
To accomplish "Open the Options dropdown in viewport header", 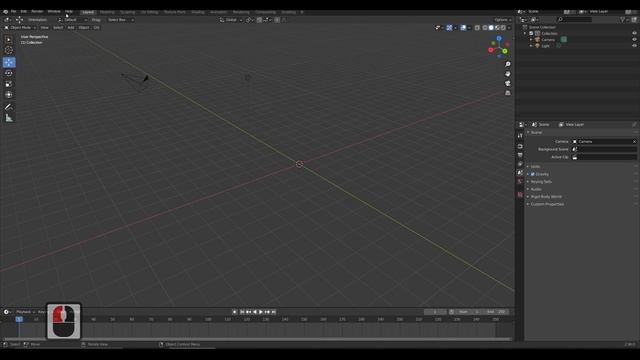I will click(502, 20).
